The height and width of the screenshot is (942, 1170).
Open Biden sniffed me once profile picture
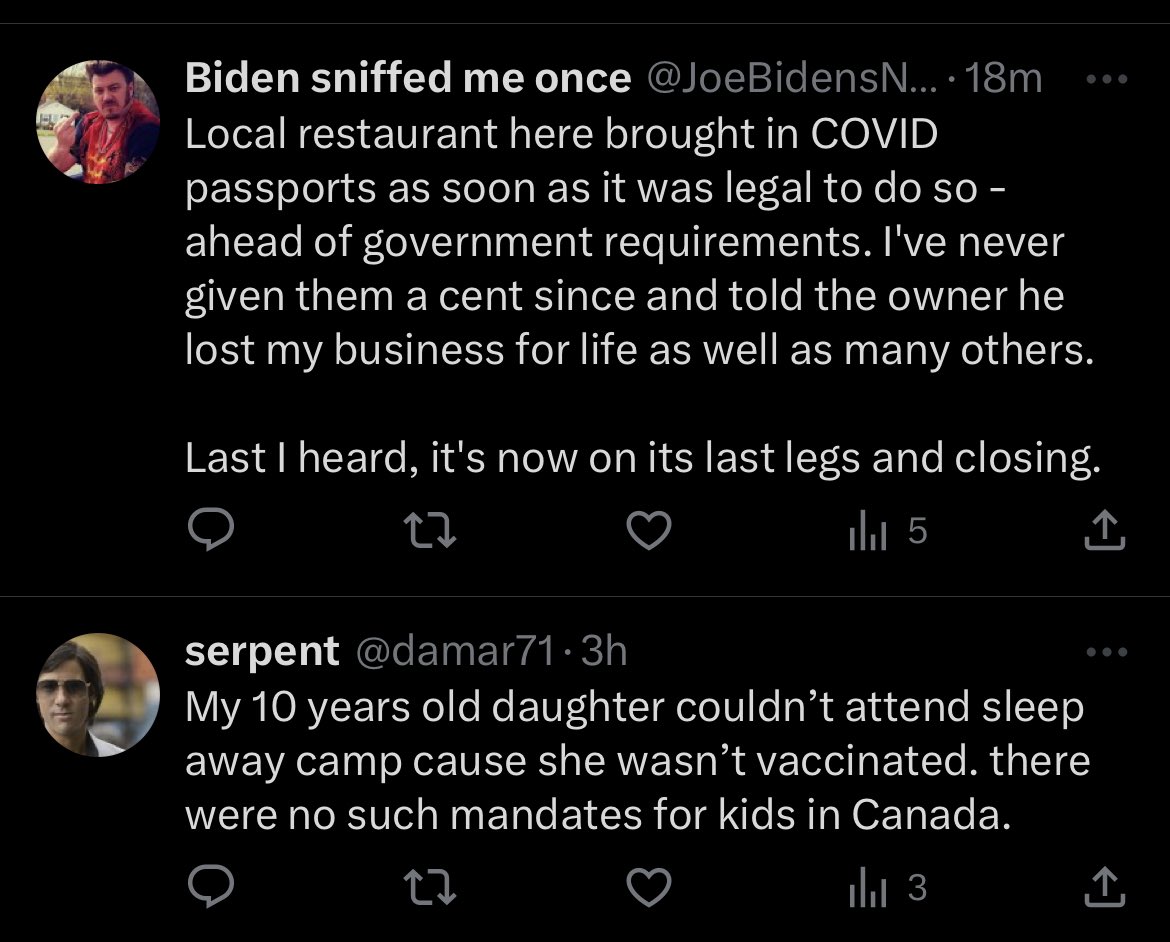98,122
